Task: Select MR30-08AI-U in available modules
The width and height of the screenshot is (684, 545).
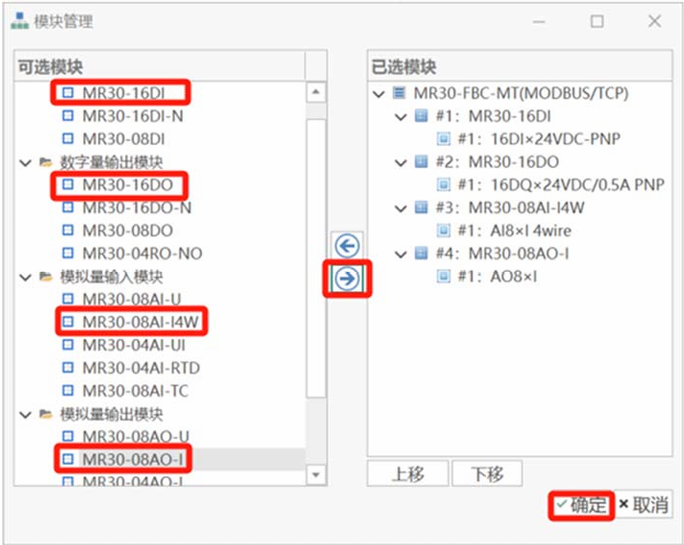Action: [132, 299]
